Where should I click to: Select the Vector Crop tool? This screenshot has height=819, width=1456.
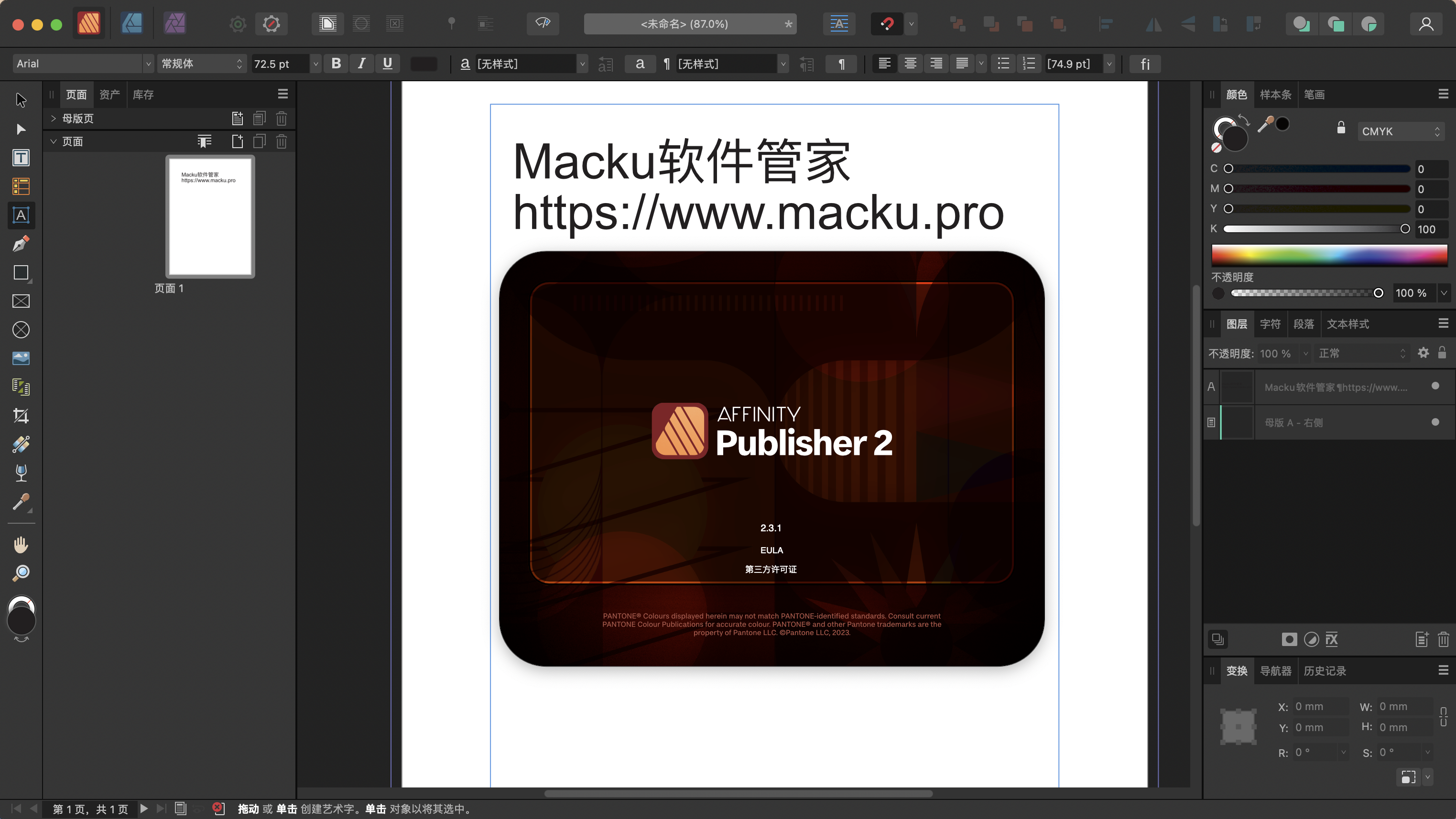tap(21, 416)
